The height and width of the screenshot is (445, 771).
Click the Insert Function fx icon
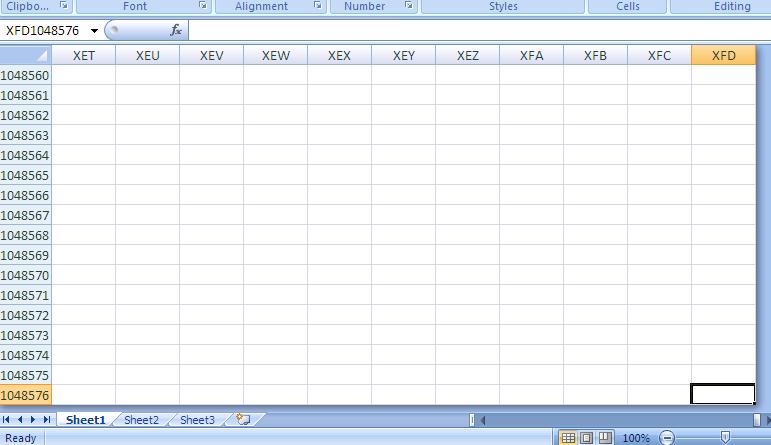click(176, 30)
